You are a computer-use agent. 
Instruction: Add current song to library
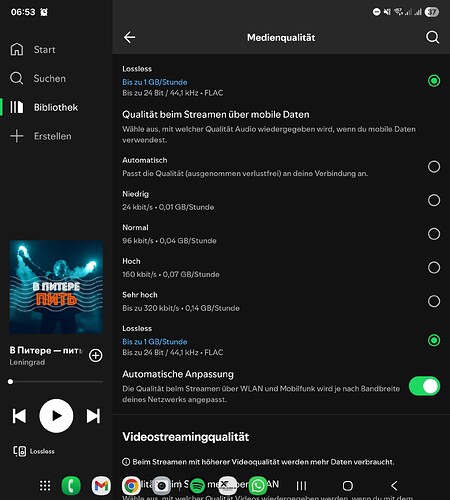(96, 355)
